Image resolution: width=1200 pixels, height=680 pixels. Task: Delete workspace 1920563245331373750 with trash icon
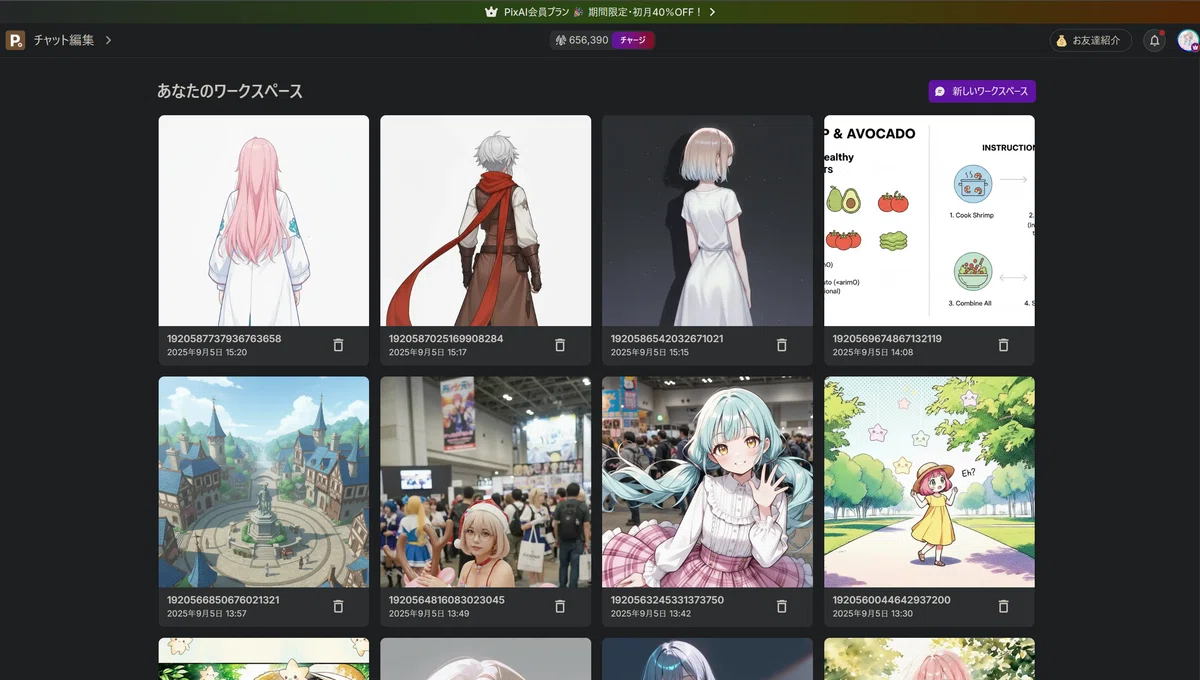(782, 606)
